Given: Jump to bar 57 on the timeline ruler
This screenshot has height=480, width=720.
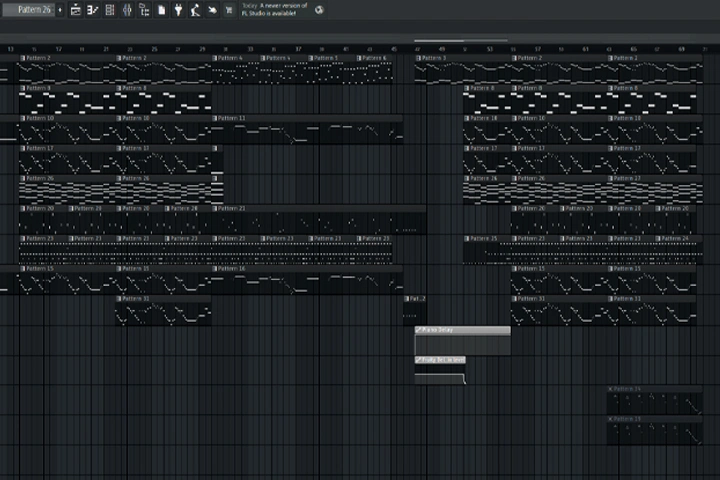Looking at the screenshot, I should (x=537, y=49).
